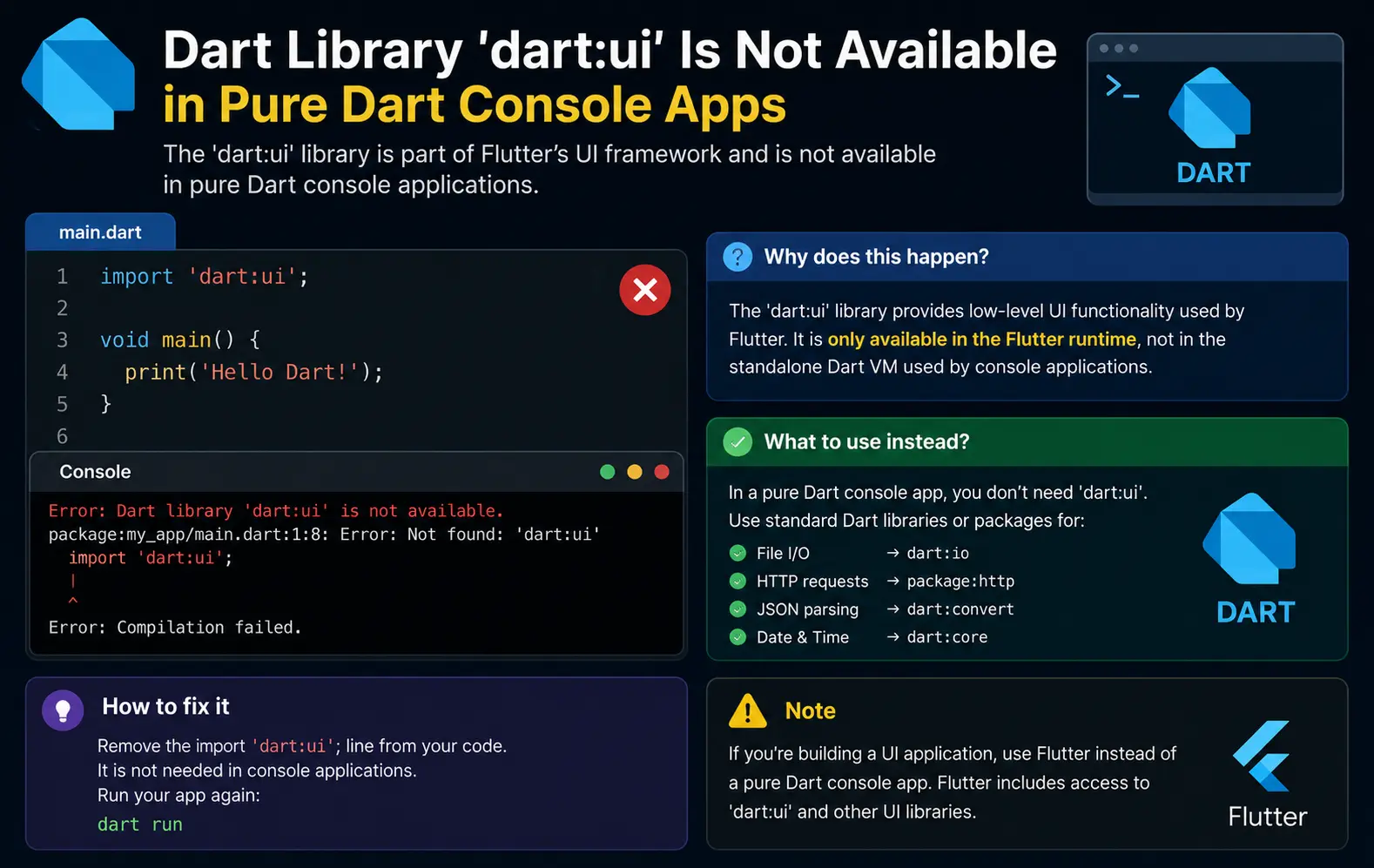Click the Flutter wordmark under the logo
Viewport: 1374px width, 868px height.
coord(1267,817)
